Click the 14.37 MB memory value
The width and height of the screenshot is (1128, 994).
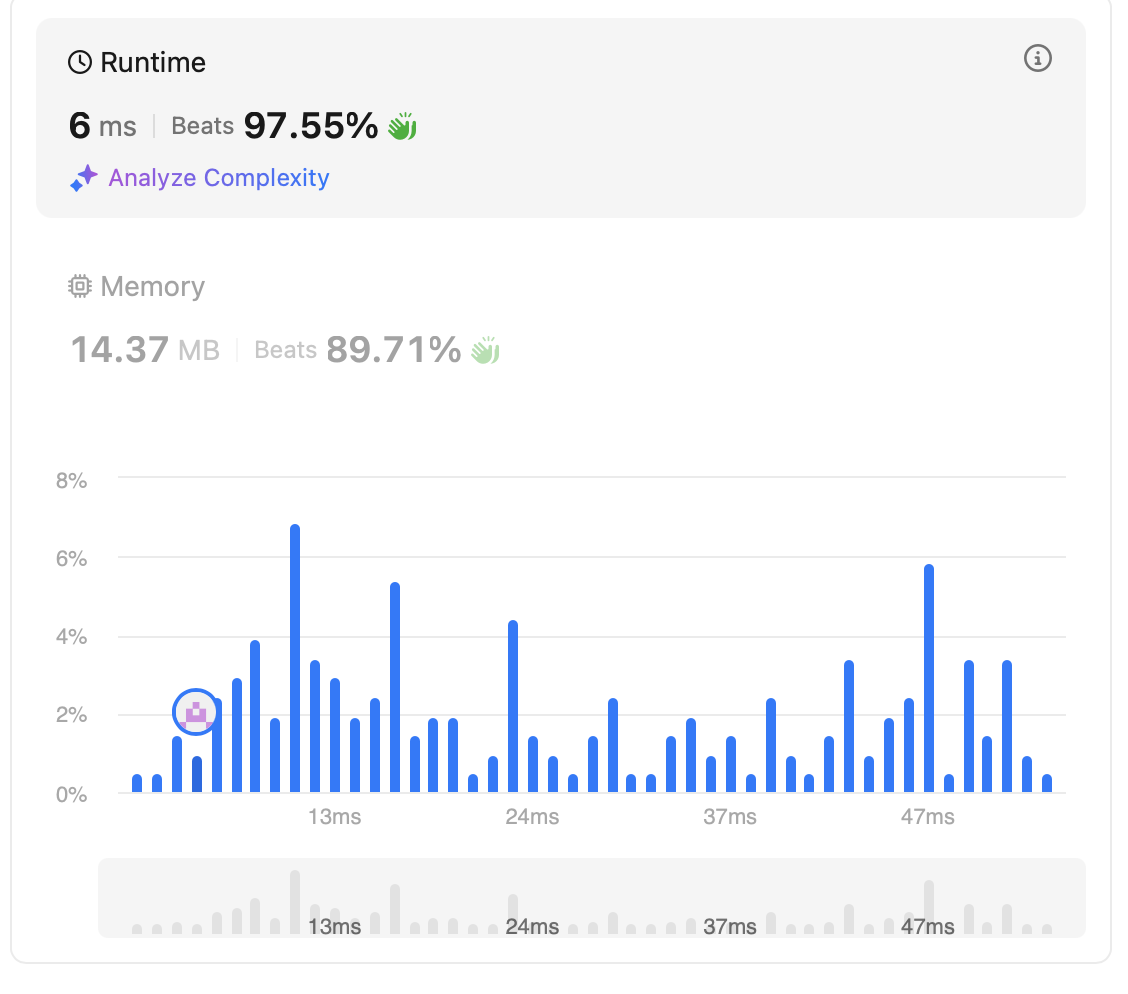click(145, 351)
